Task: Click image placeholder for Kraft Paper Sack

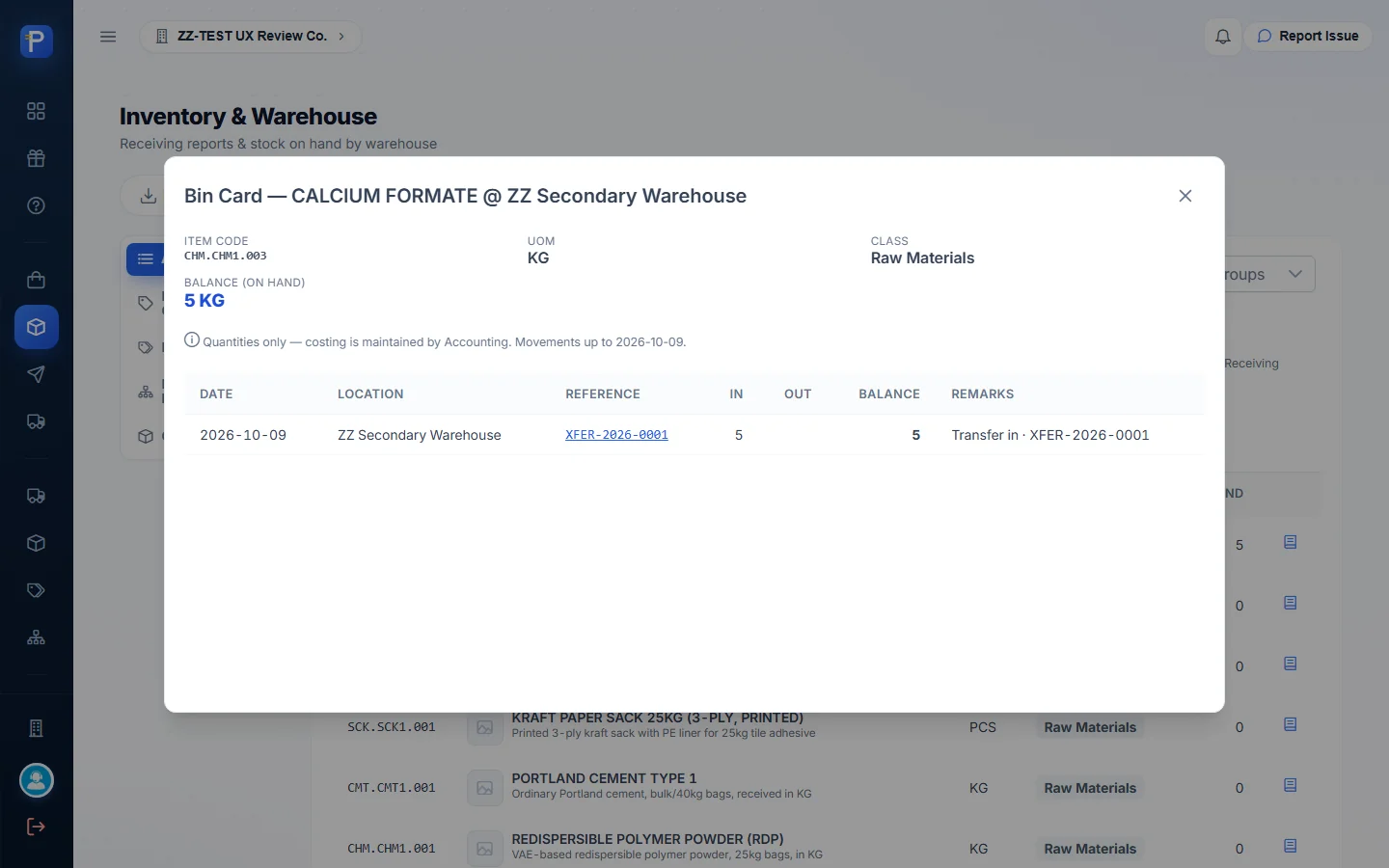Action: (x=485, y=727)
